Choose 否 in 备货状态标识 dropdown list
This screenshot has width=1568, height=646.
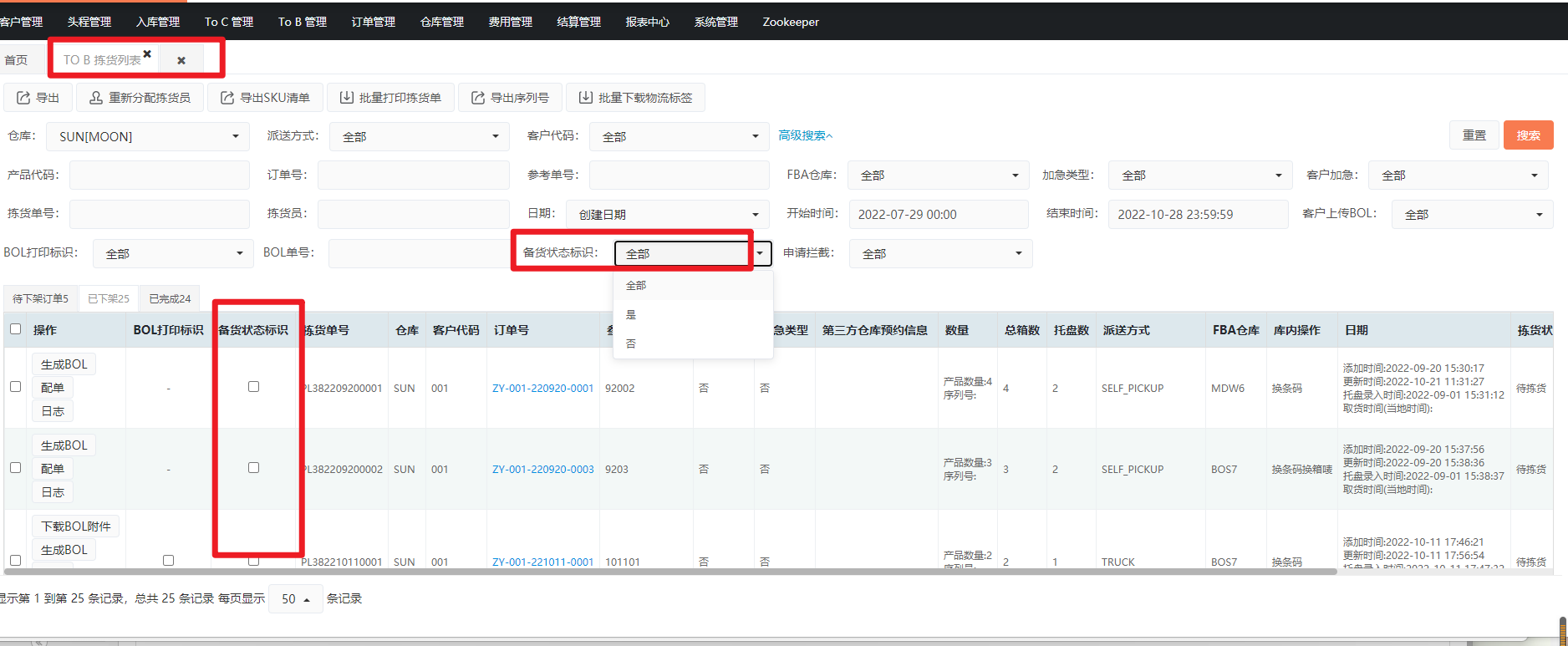tap(693, 343)
